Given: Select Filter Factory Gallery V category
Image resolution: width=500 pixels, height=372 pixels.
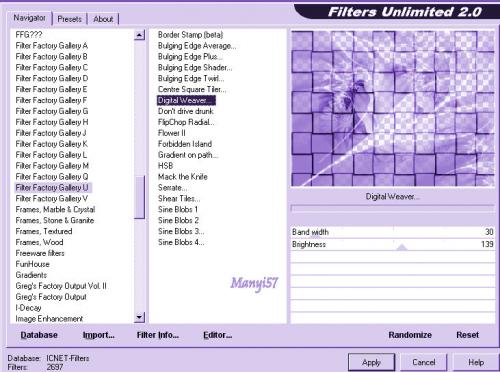Looking at the screenshot, I should (52, 199).
